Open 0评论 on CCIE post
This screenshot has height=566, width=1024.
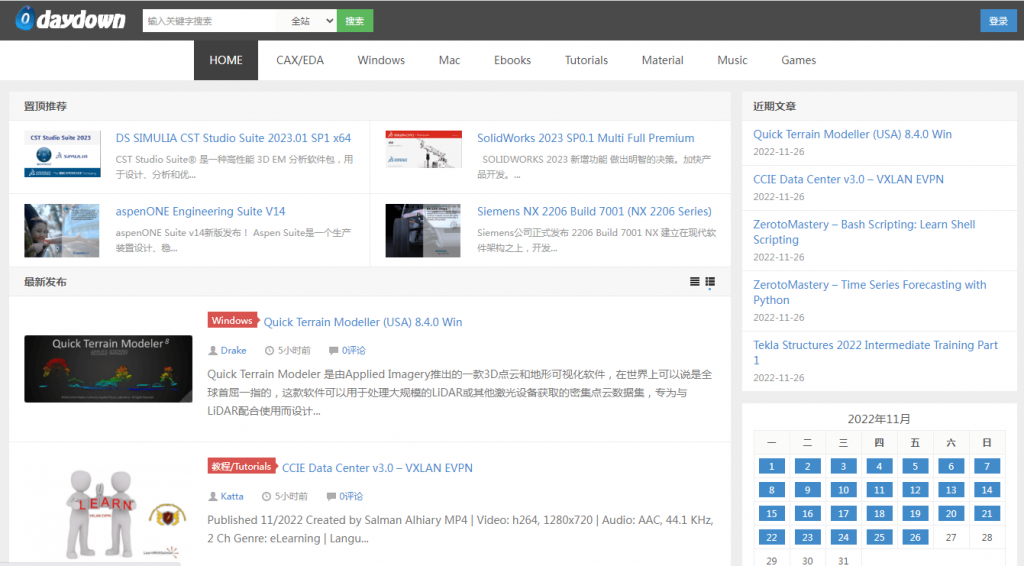click(351, 496)
